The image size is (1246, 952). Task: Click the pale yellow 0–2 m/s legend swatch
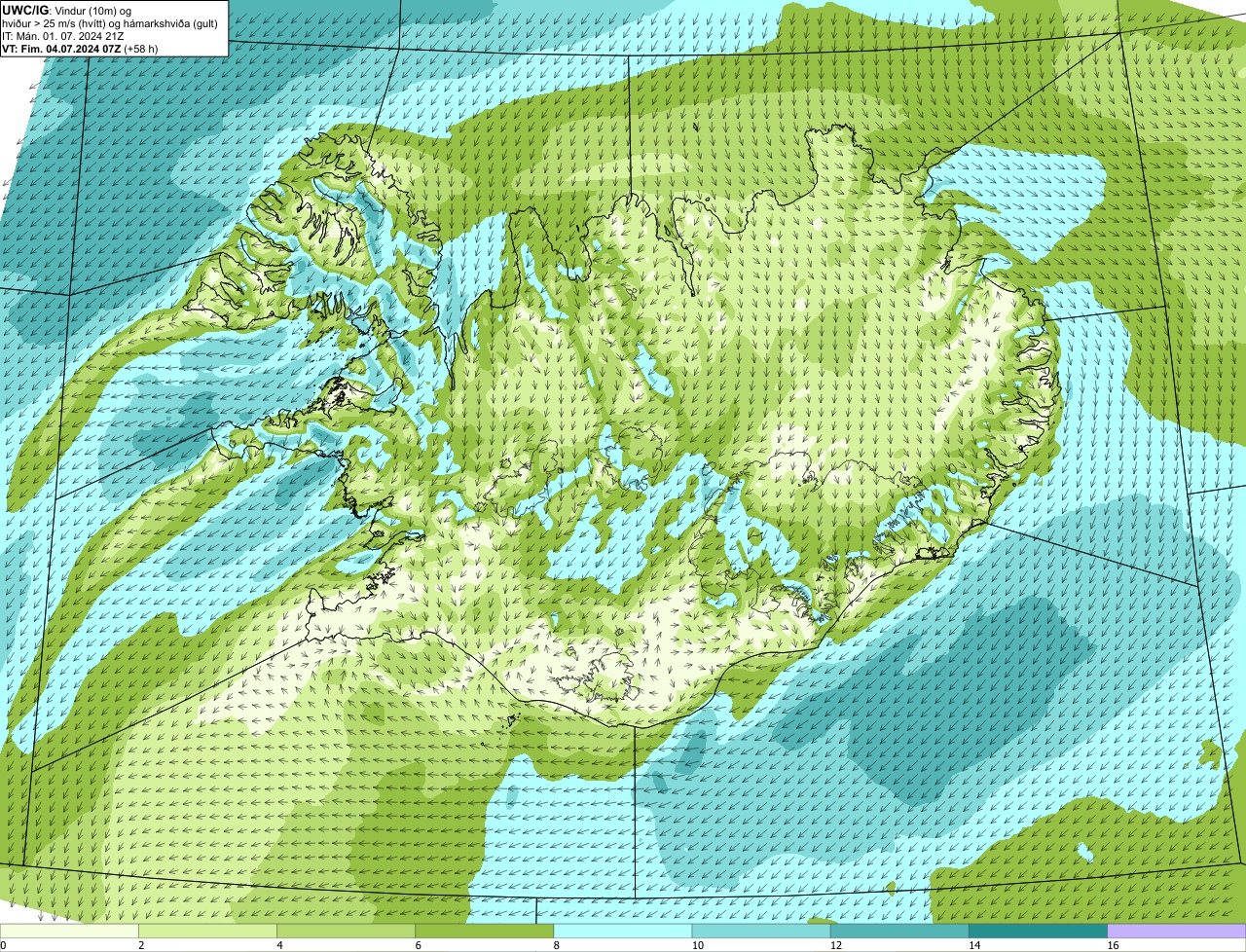(x=70, y=932)
